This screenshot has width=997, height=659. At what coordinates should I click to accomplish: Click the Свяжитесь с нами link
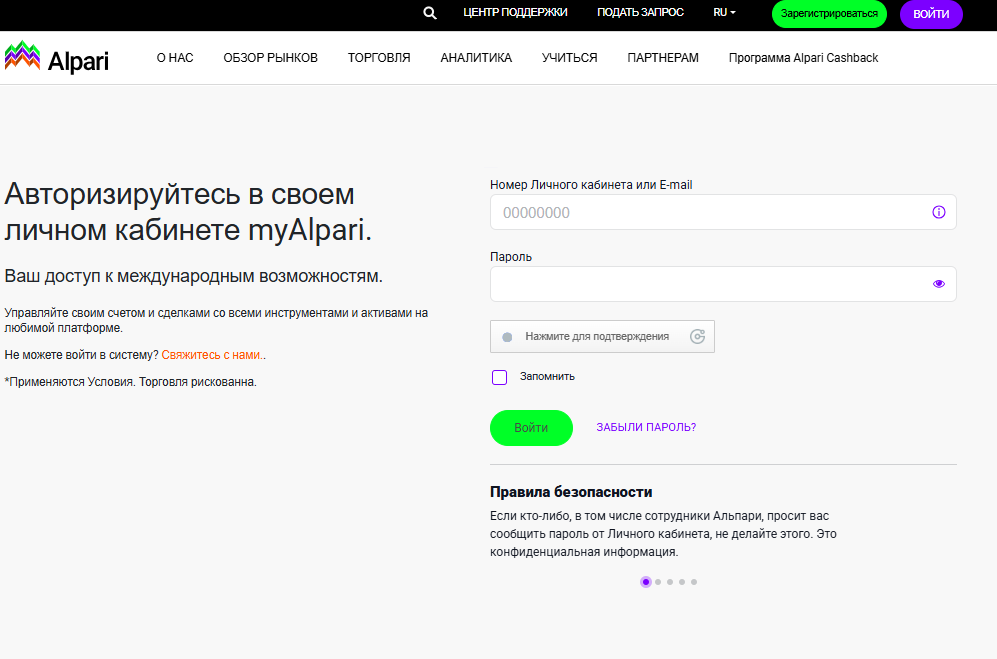click(211, 355)
